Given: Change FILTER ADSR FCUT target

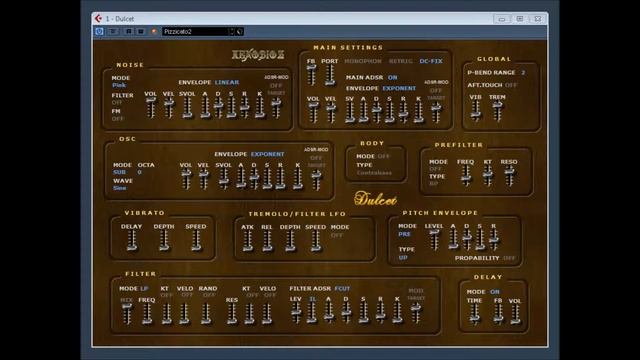Looking at the screenshot, I should pyautogui.click(x=342, y=289).
